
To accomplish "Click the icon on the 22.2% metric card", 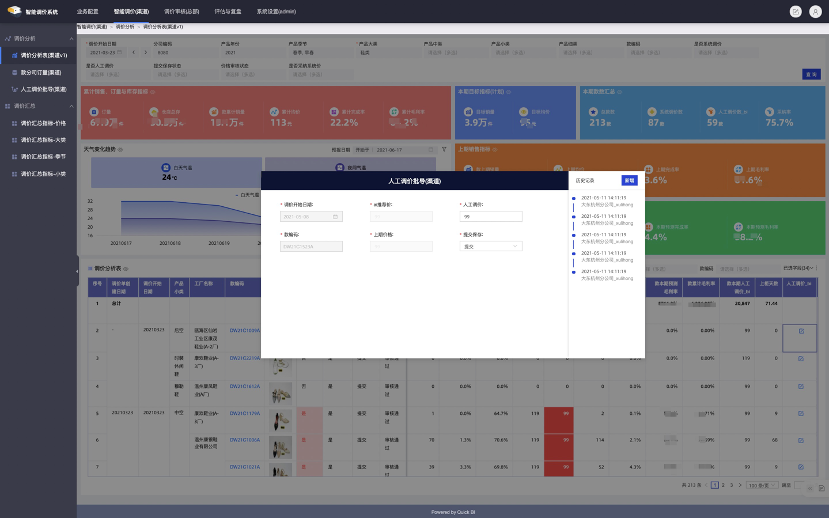I will pos(334,112).
